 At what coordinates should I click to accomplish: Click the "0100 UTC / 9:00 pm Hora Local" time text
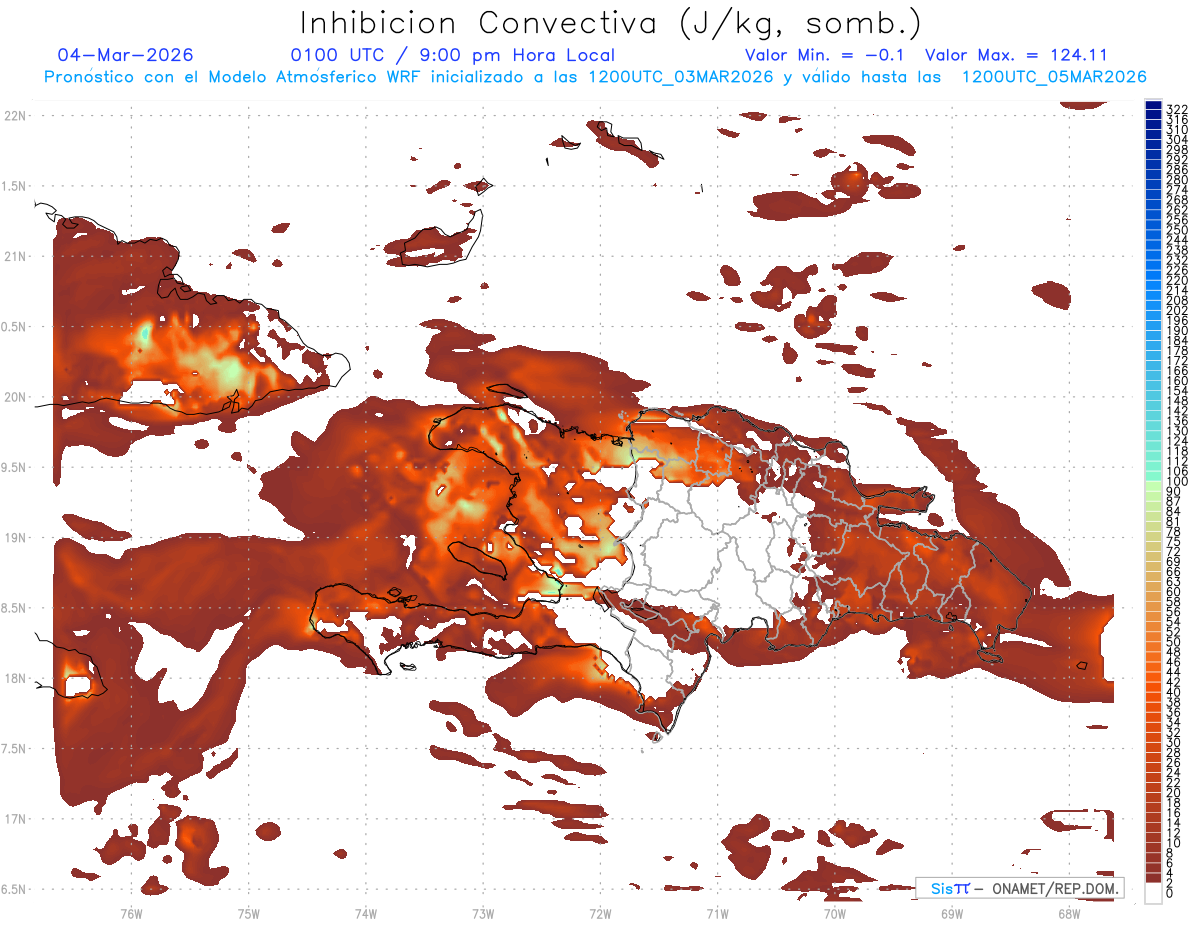[452, 55]
